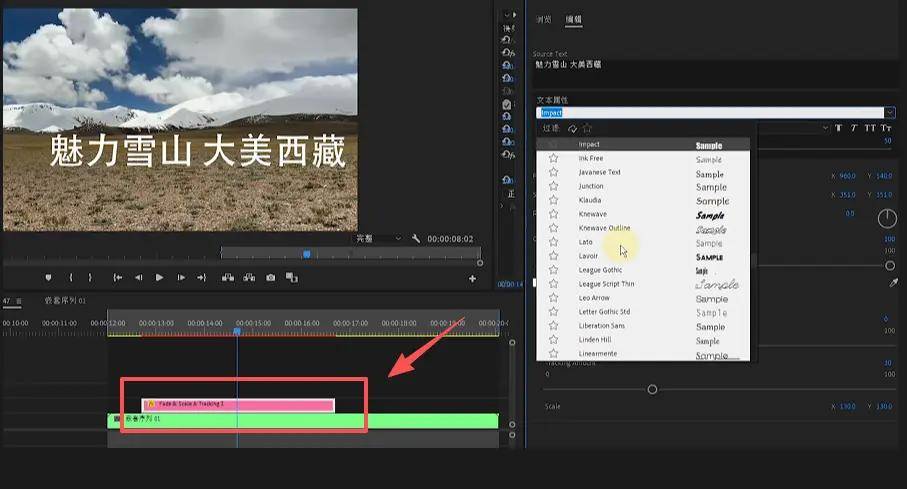Export frame with camera icon
The width and height of the screenshot is (907, 489).
click(270, 278)
